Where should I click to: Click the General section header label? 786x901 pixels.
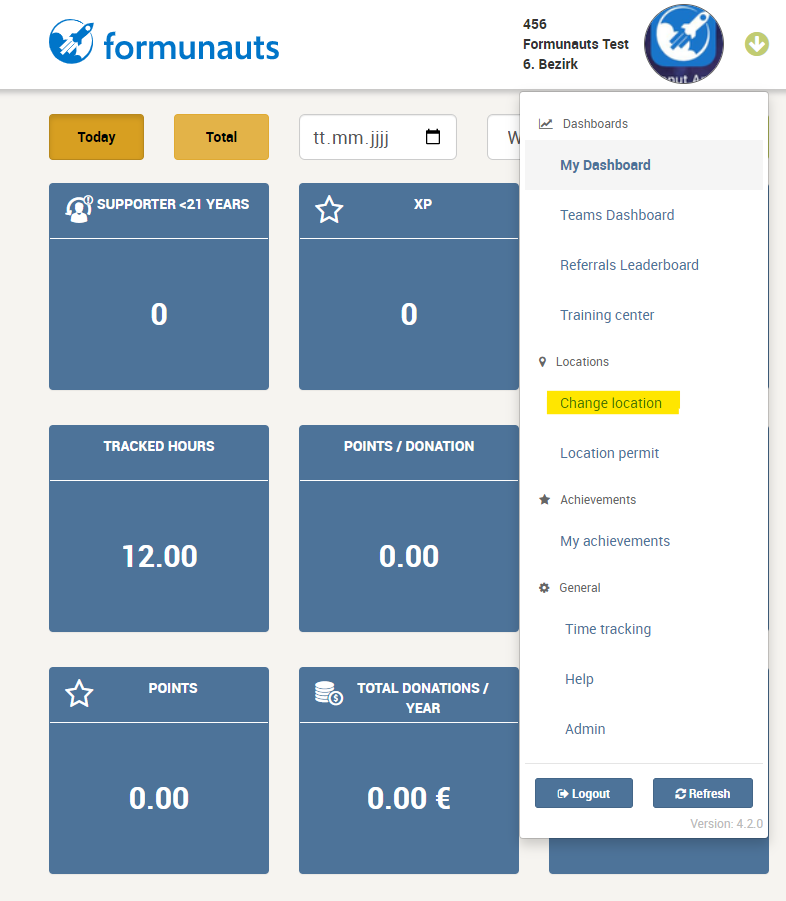[x=580, y=587]
